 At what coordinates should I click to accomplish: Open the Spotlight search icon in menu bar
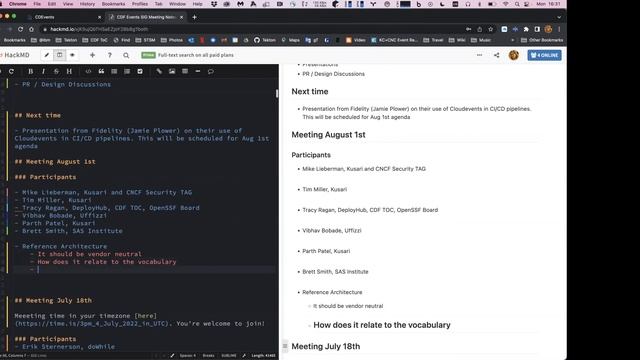point(517,4)
